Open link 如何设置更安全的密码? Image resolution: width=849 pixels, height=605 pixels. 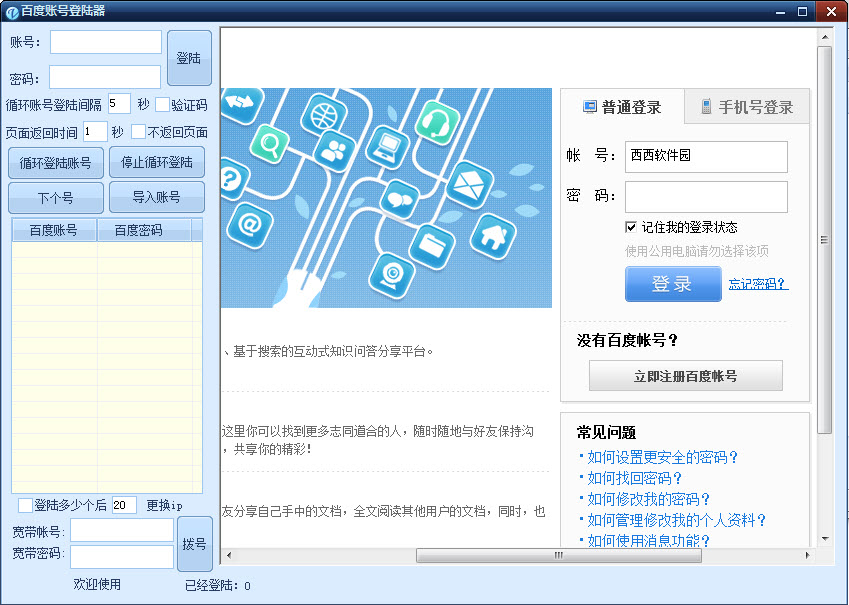(662, 457)
